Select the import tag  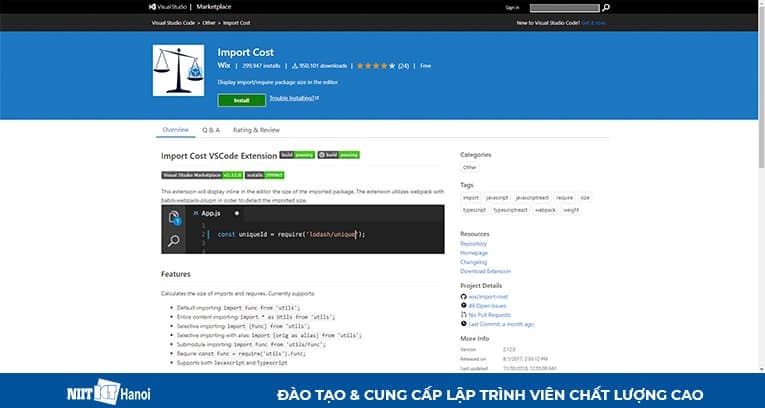pos(471,198)
